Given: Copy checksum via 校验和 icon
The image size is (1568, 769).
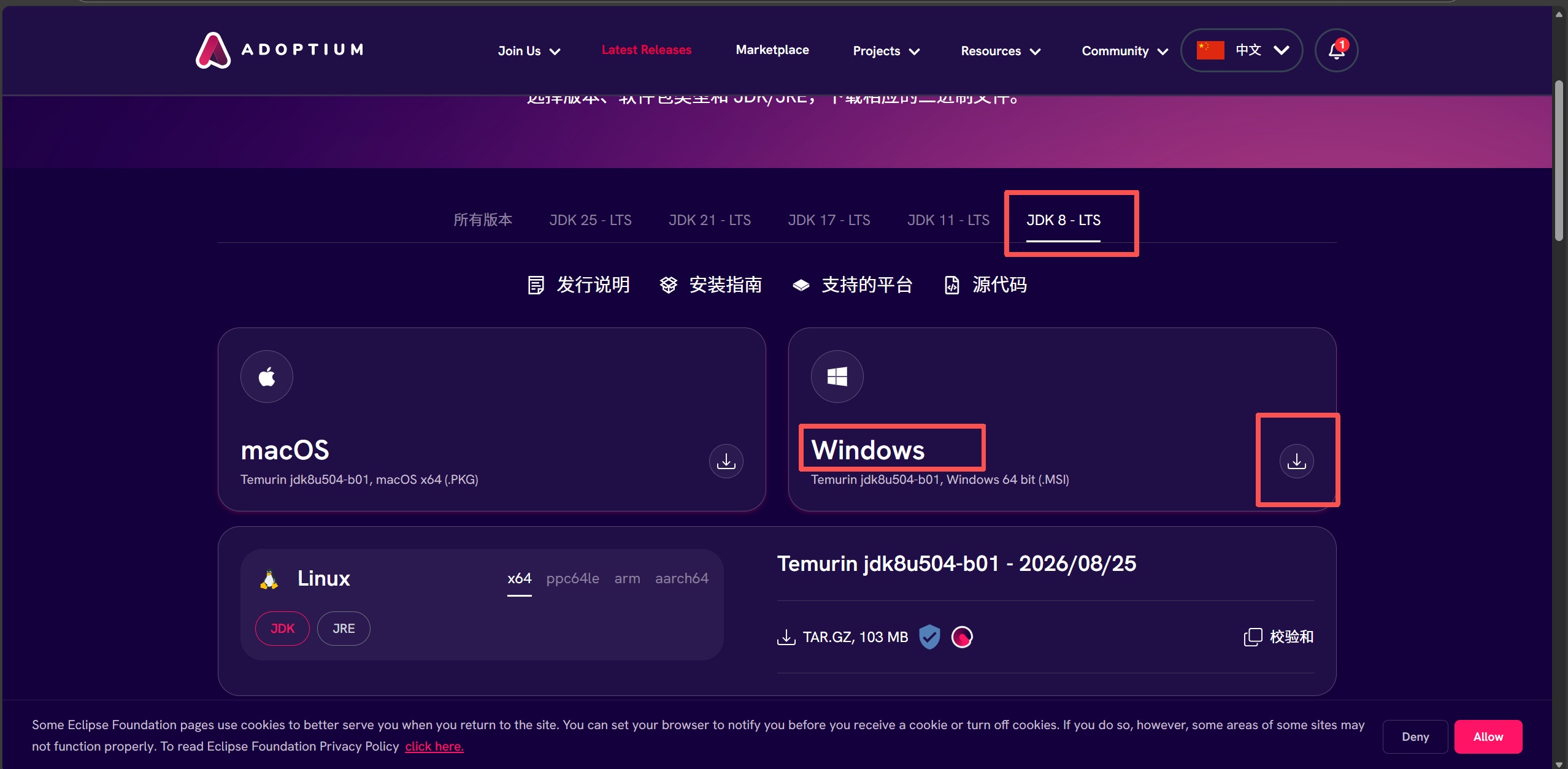Looking at the screenshot, I should [1253, 637].
